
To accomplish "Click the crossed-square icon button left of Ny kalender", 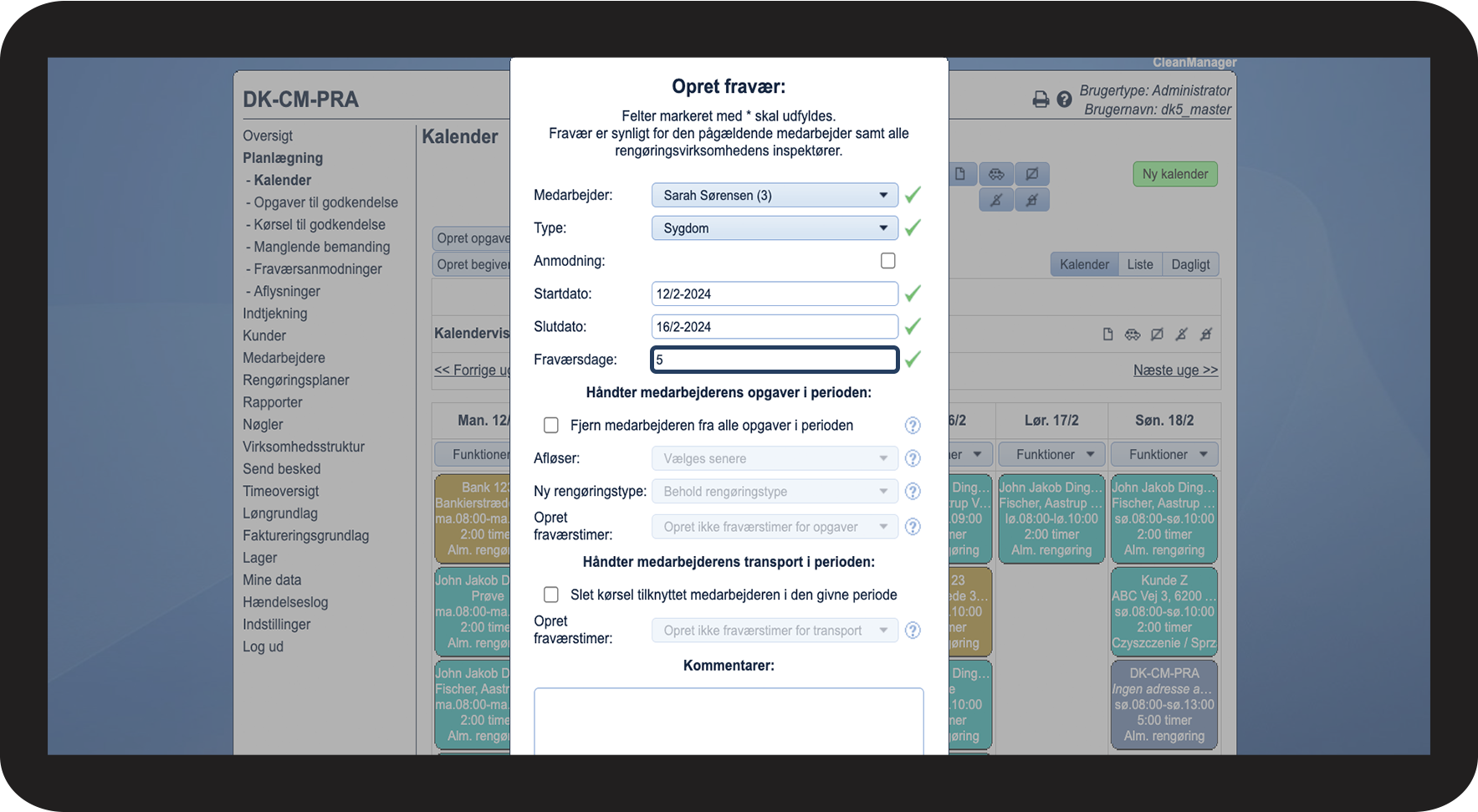I will click(x=1032, y=174).
